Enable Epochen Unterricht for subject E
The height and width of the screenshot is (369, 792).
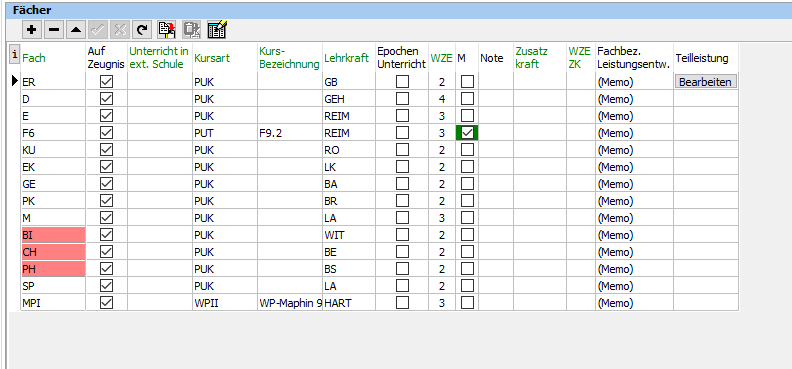402,116
